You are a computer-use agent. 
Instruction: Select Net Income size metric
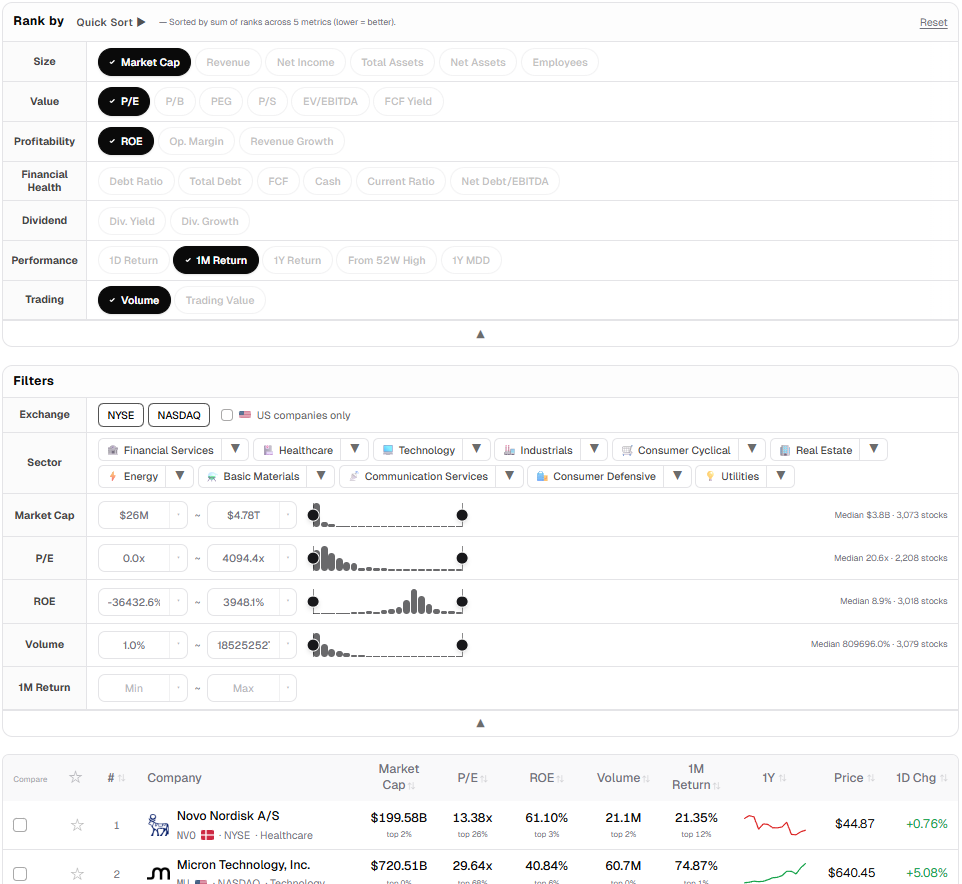pos(306,62)
